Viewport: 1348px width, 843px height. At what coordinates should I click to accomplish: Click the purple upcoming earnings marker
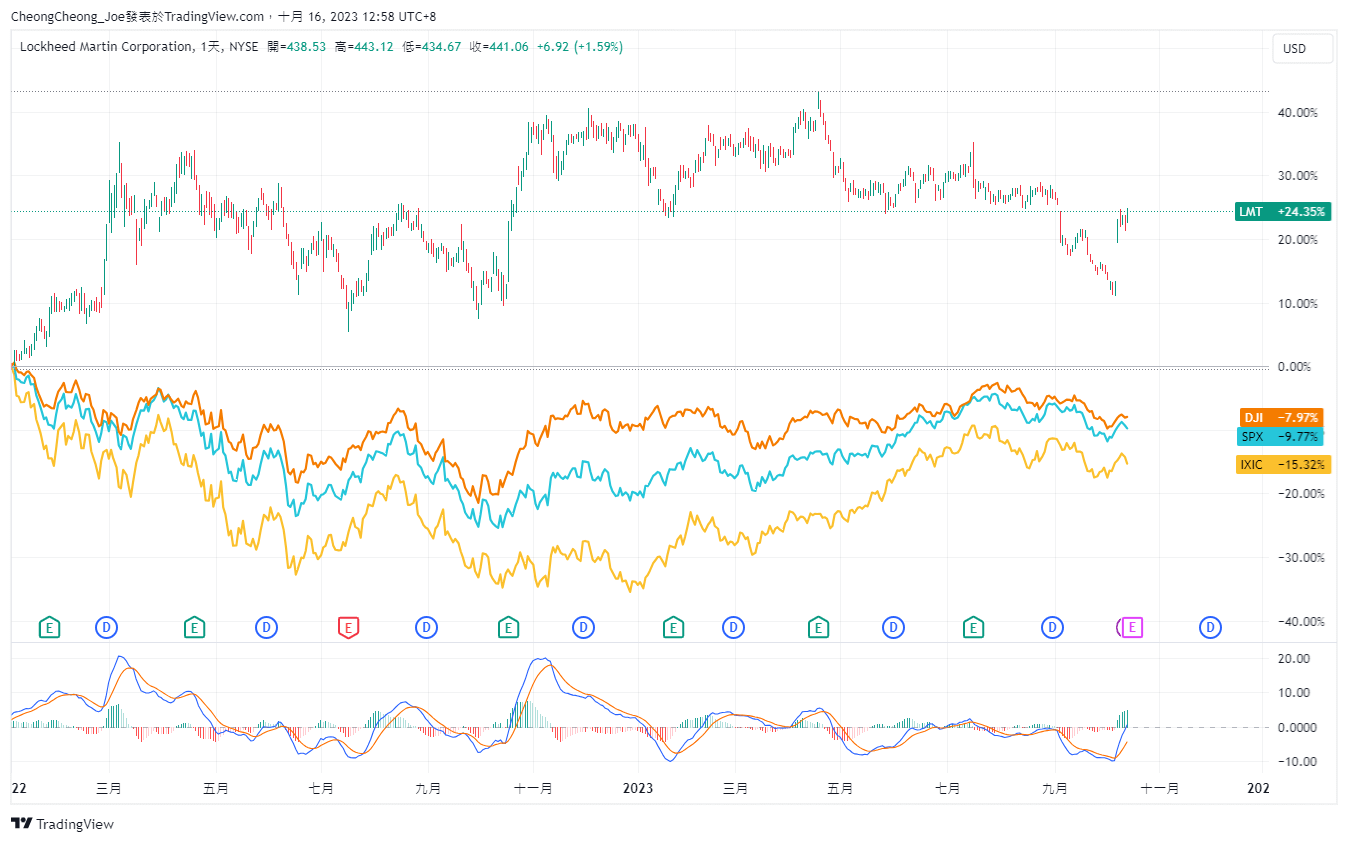pyautogui.click(x=1132, y=627)
